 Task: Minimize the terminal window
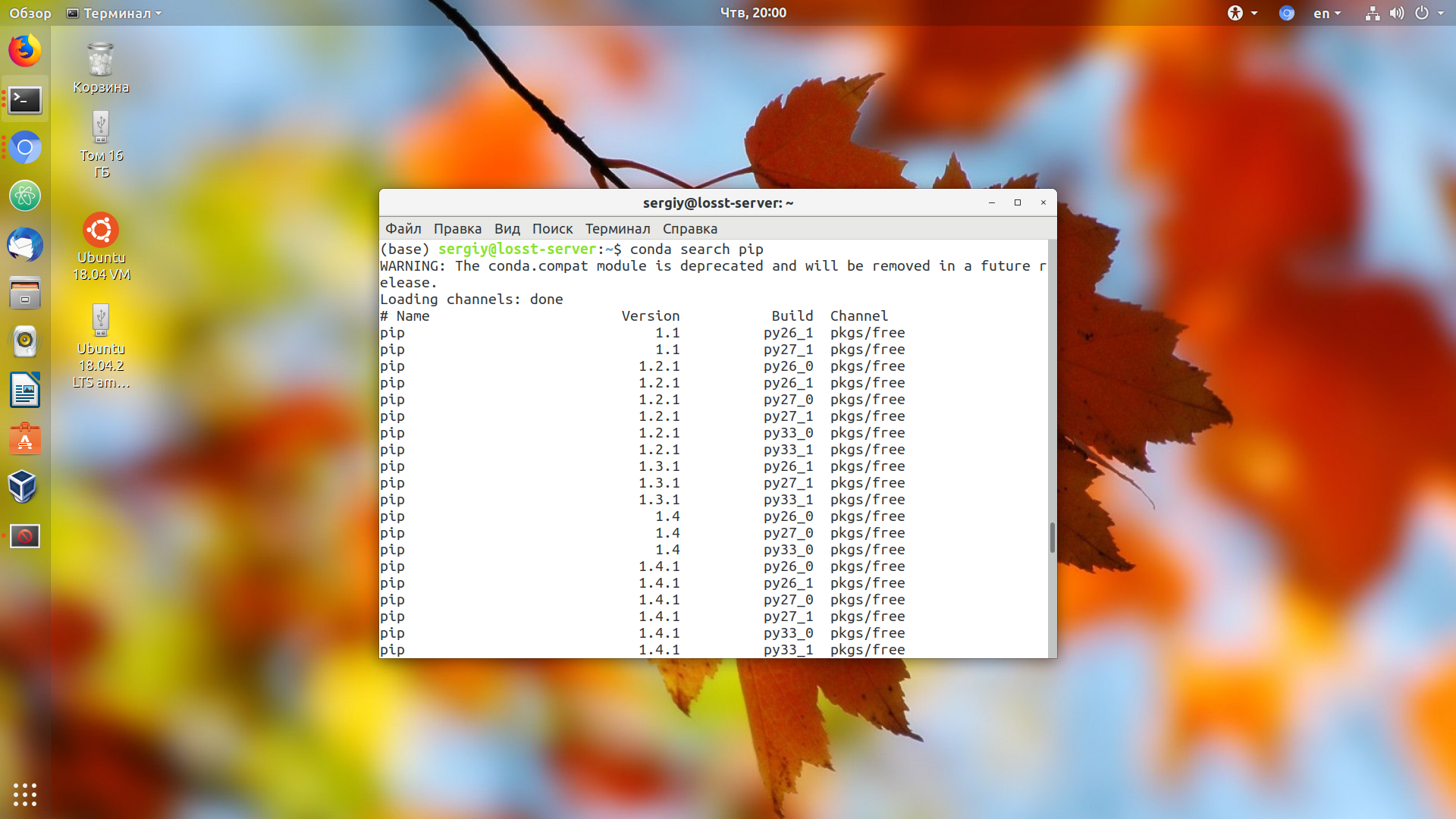tap(991, 202)
